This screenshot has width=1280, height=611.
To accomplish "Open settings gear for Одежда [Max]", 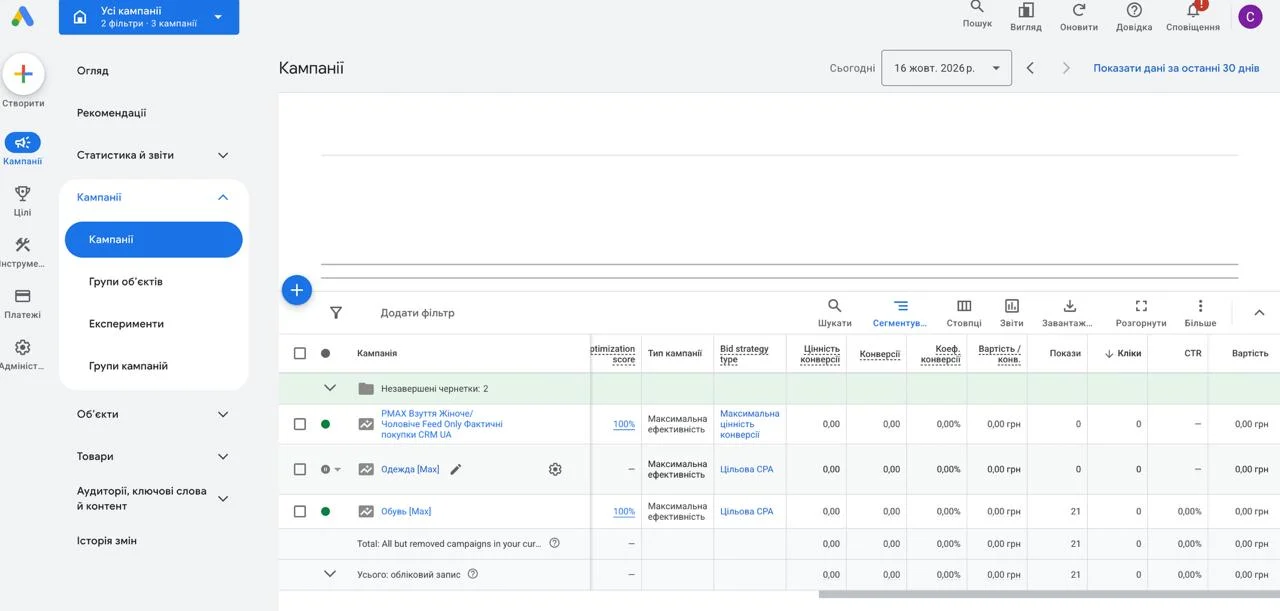I will pyautogui.click(x=555, y=469).
